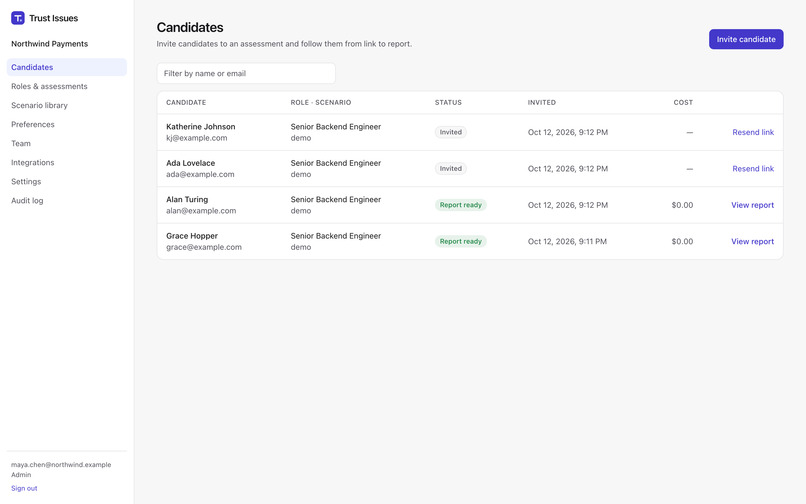Image resolution: width=806 pixels, height=504 pixels.
Task: Go to Roles & assessments
Action: [49, 86]
